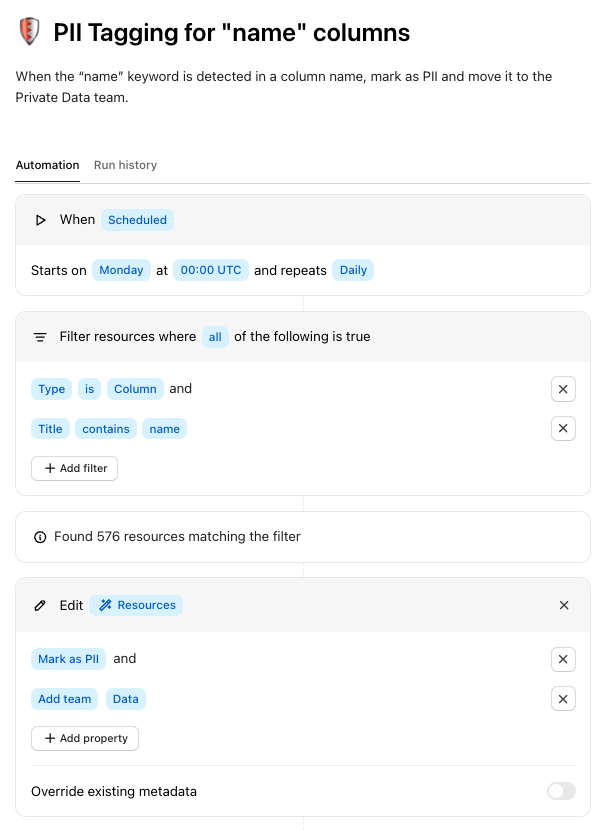The height and width of the screenshot is (830, 605).
Task: Select the Automation tab
Action: [47, 165]
